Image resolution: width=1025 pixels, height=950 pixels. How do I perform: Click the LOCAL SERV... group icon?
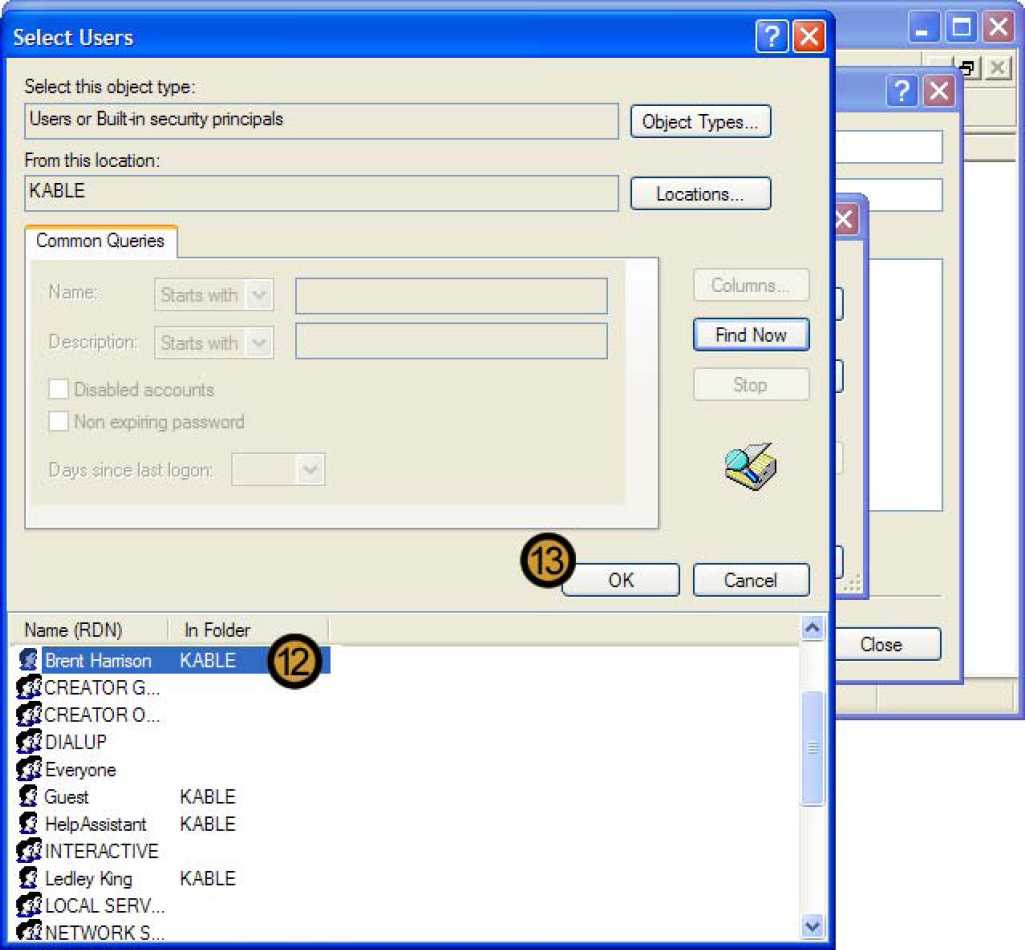(28, 905)
